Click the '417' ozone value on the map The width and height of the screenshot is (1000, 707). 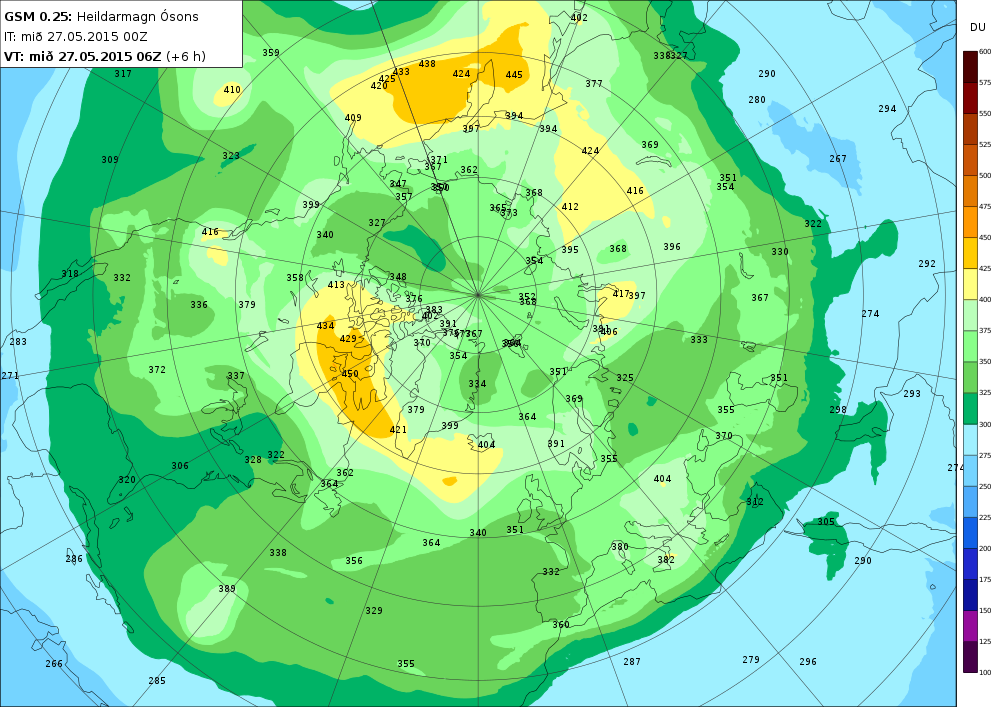coord(620,294)
